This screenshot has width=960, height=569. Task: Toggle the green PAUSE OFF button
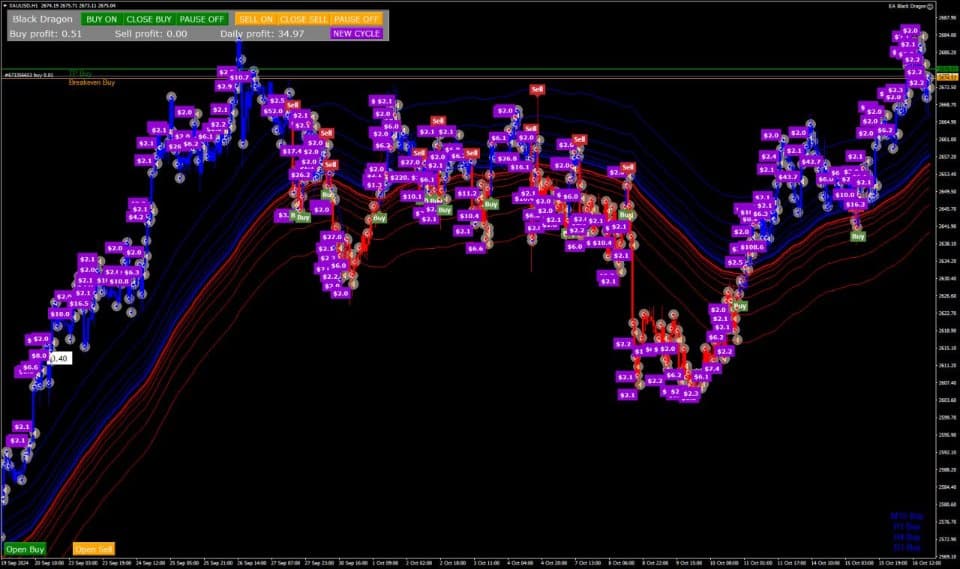tap(201, 19)
